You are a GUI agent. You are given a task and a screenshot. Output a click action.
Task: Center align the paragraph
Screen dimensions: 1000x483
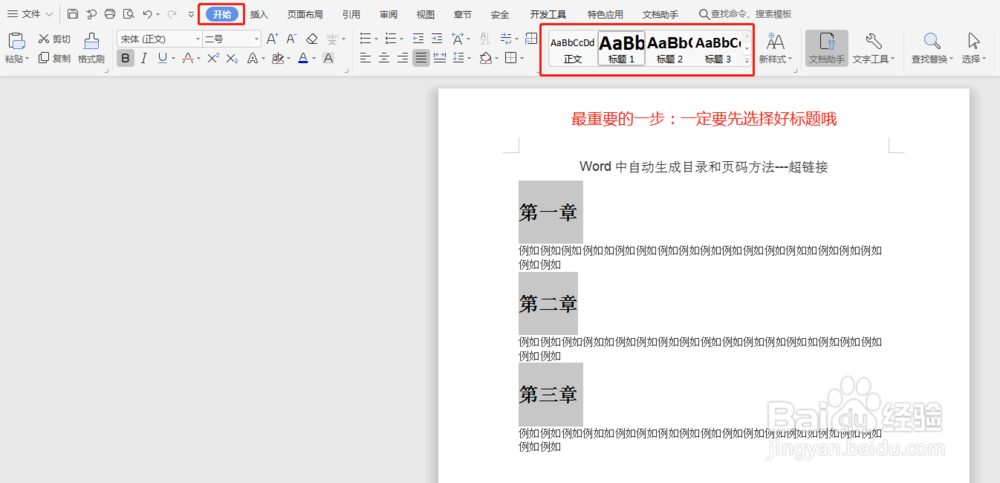point(384,58)
